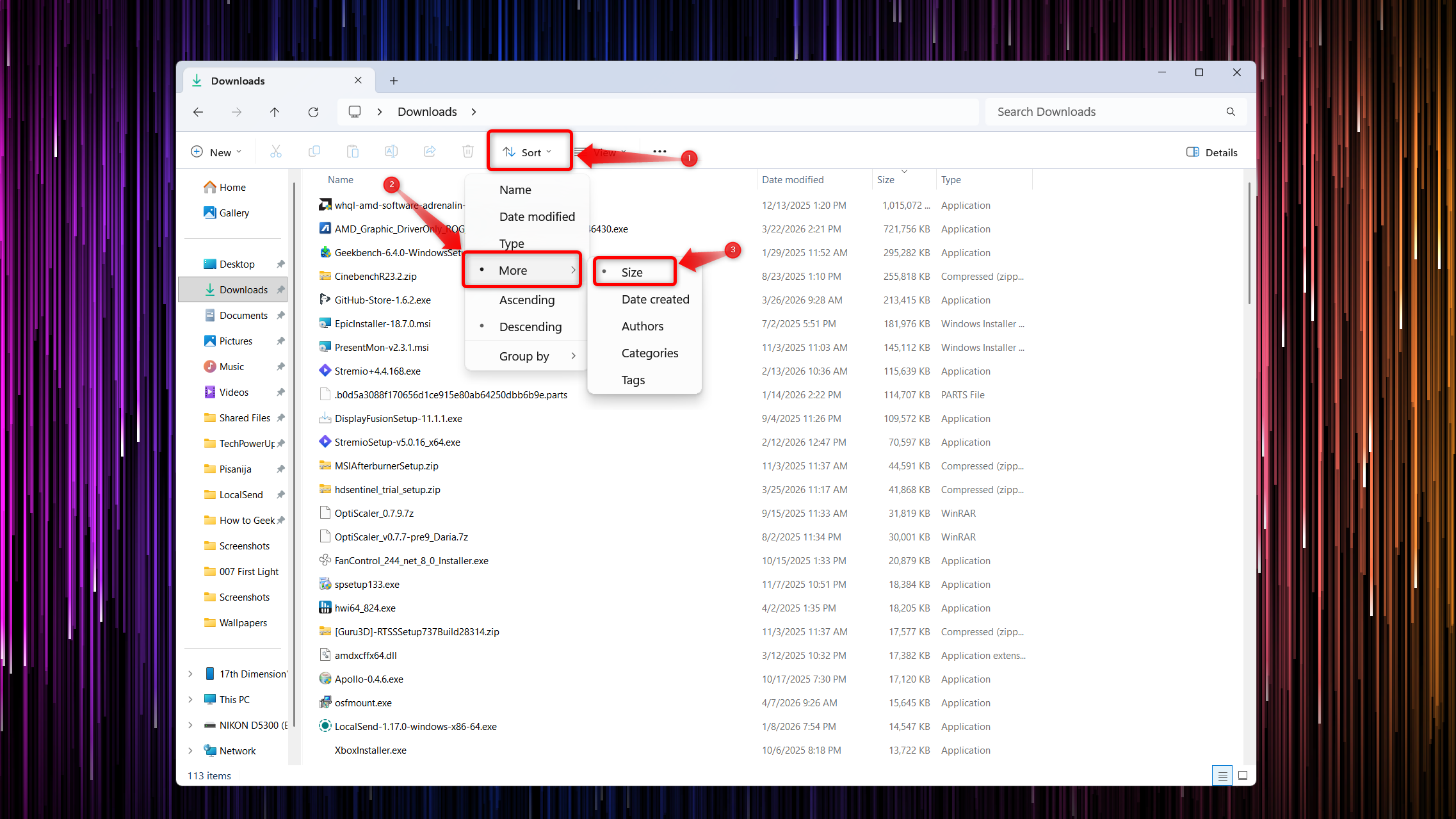Expand the More sort submenu
The height and width of the screenshot is (819, 1456).
(x=523, y=270)
